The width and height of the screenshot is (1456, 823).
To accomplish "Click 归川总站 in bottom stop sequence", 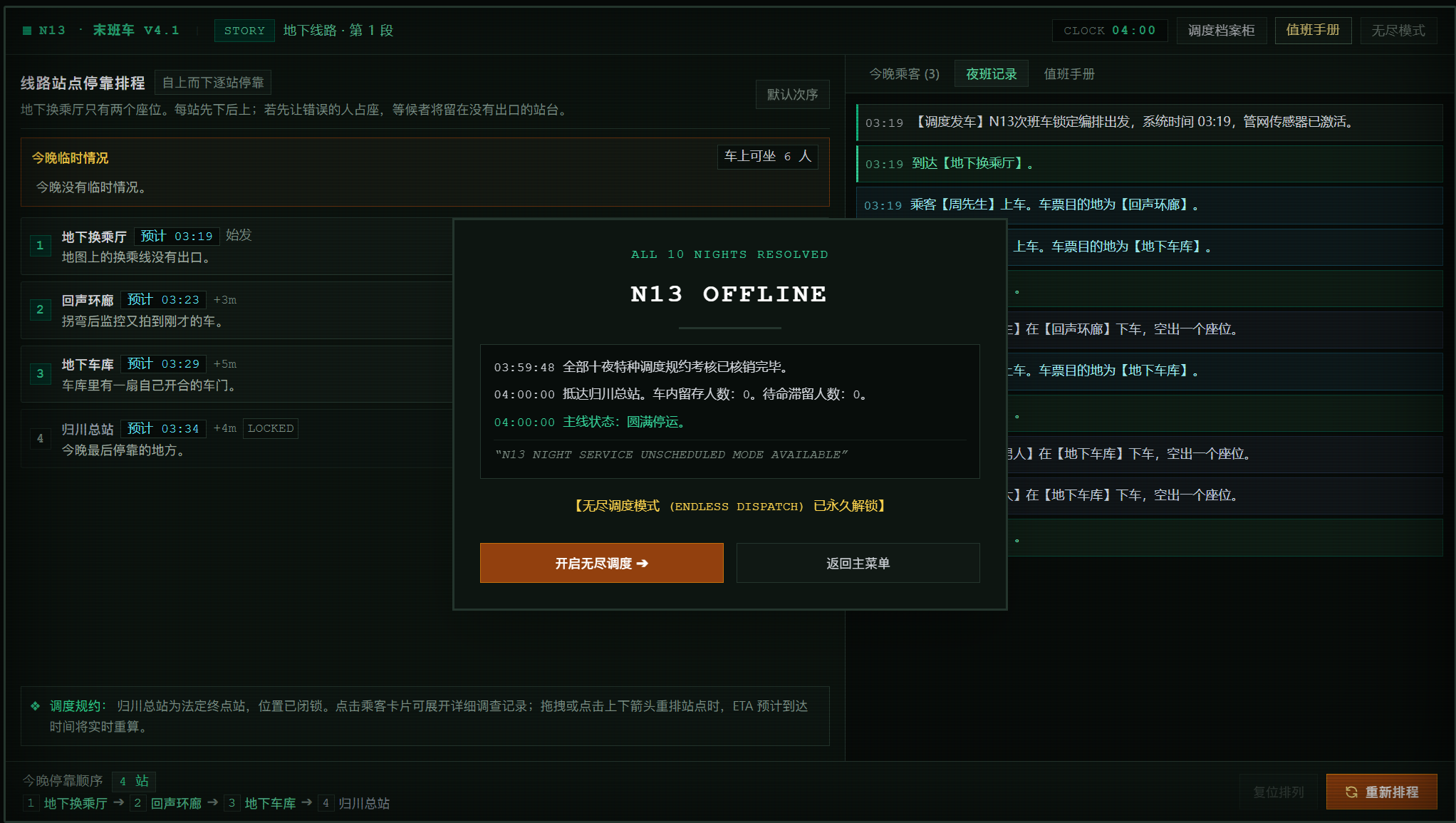I will tap(364, 803).
